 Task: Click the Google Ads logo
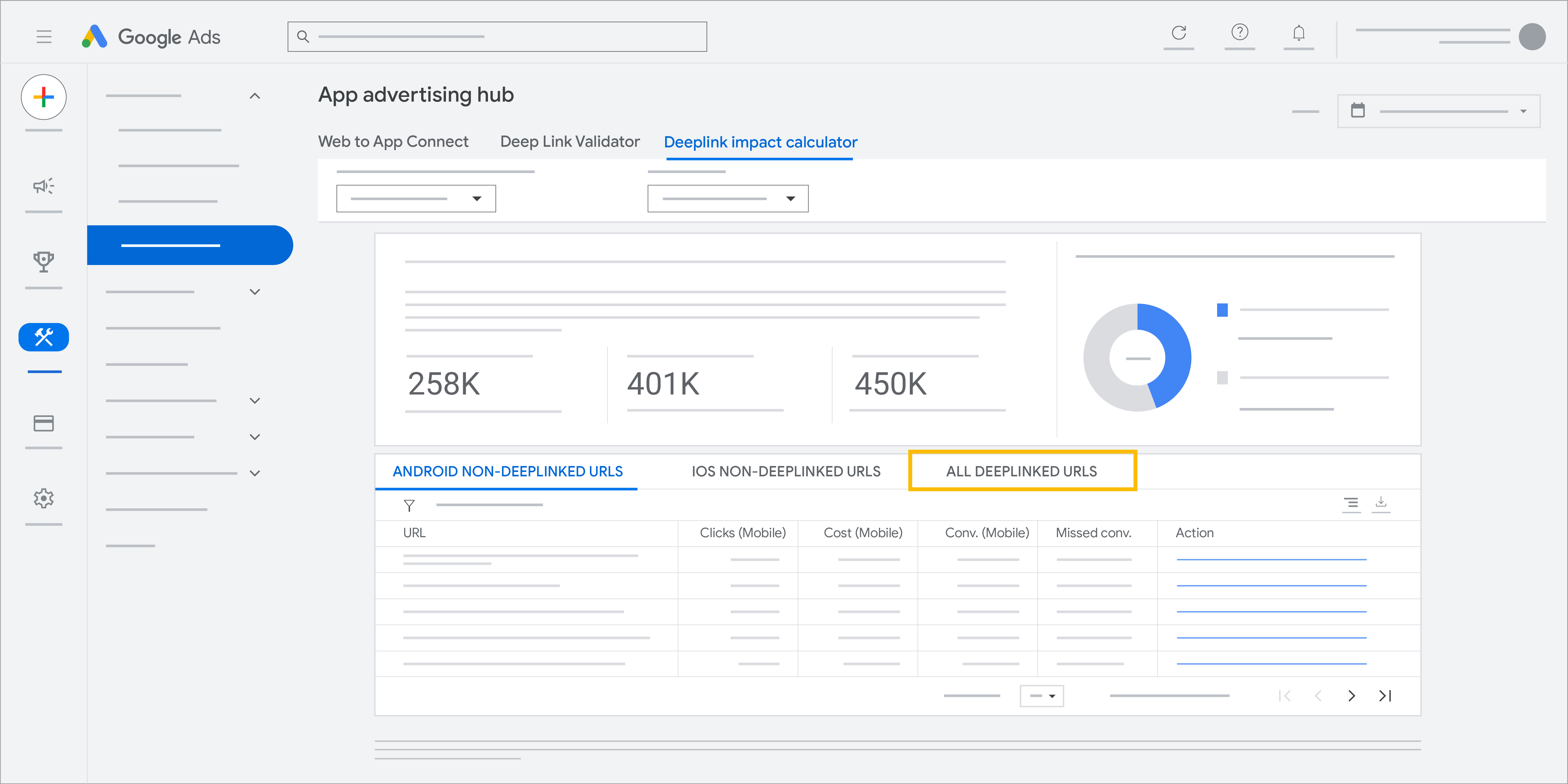tap(151, 36)
